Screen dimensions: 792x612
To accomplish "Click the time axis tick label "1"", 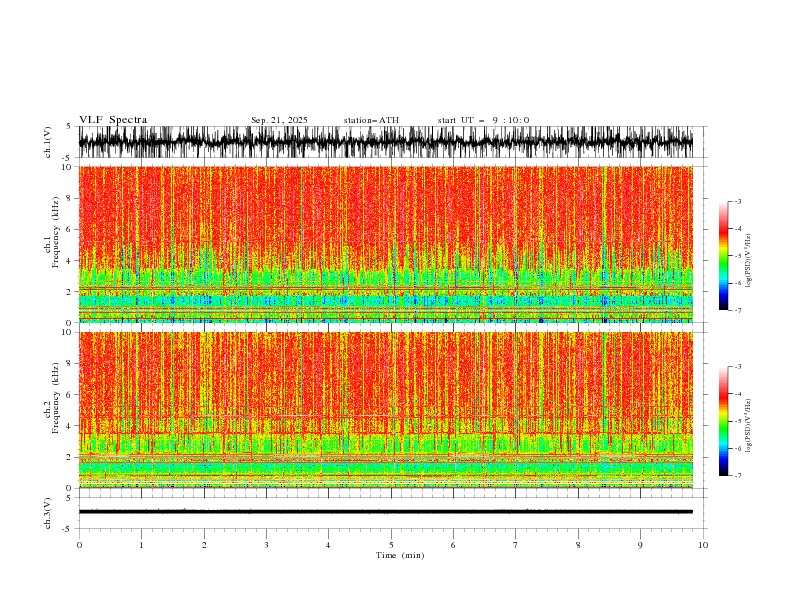I will tap(141, 545).
